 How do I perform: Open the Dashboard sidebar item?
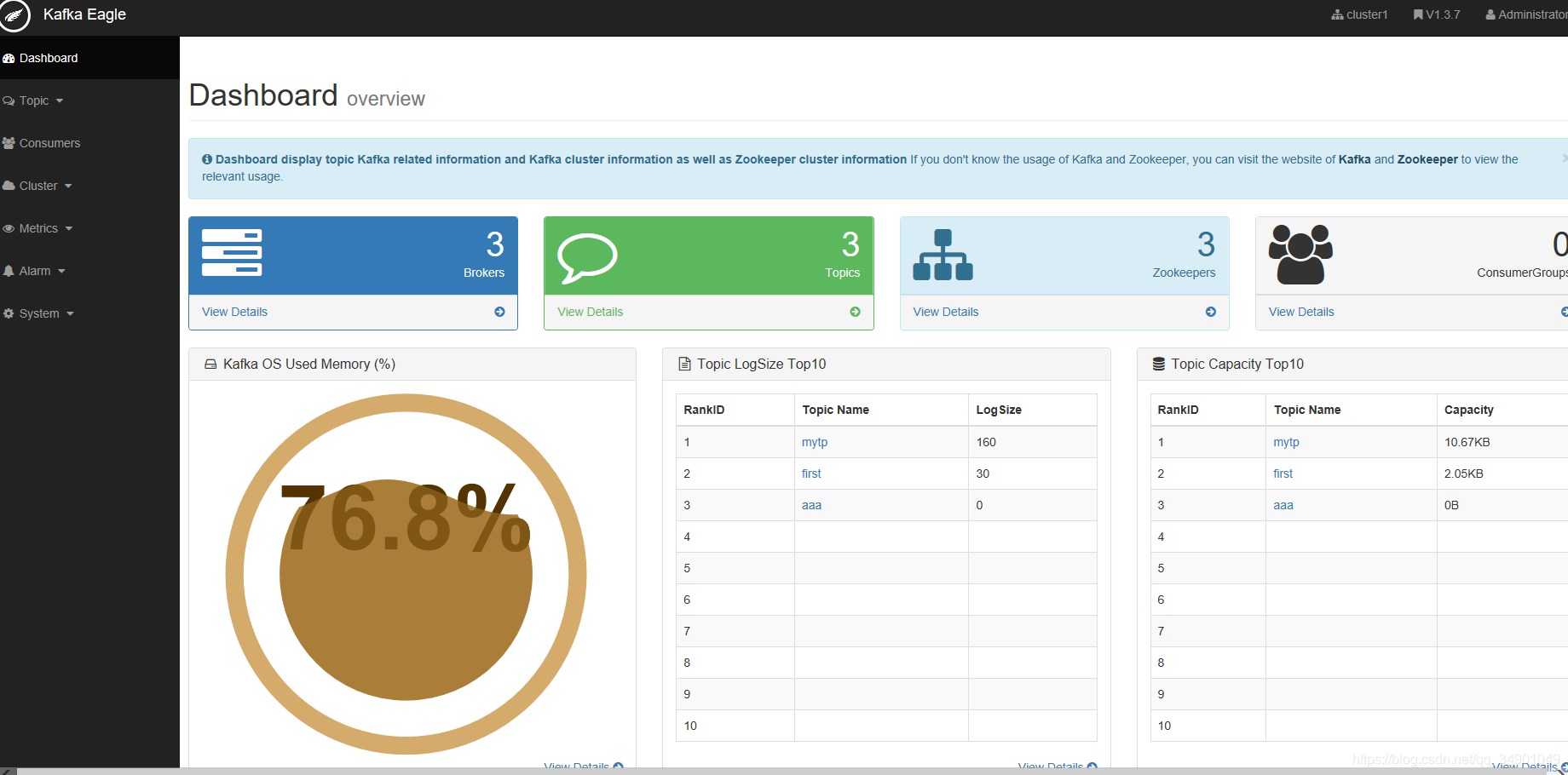(x=89, y=58)
